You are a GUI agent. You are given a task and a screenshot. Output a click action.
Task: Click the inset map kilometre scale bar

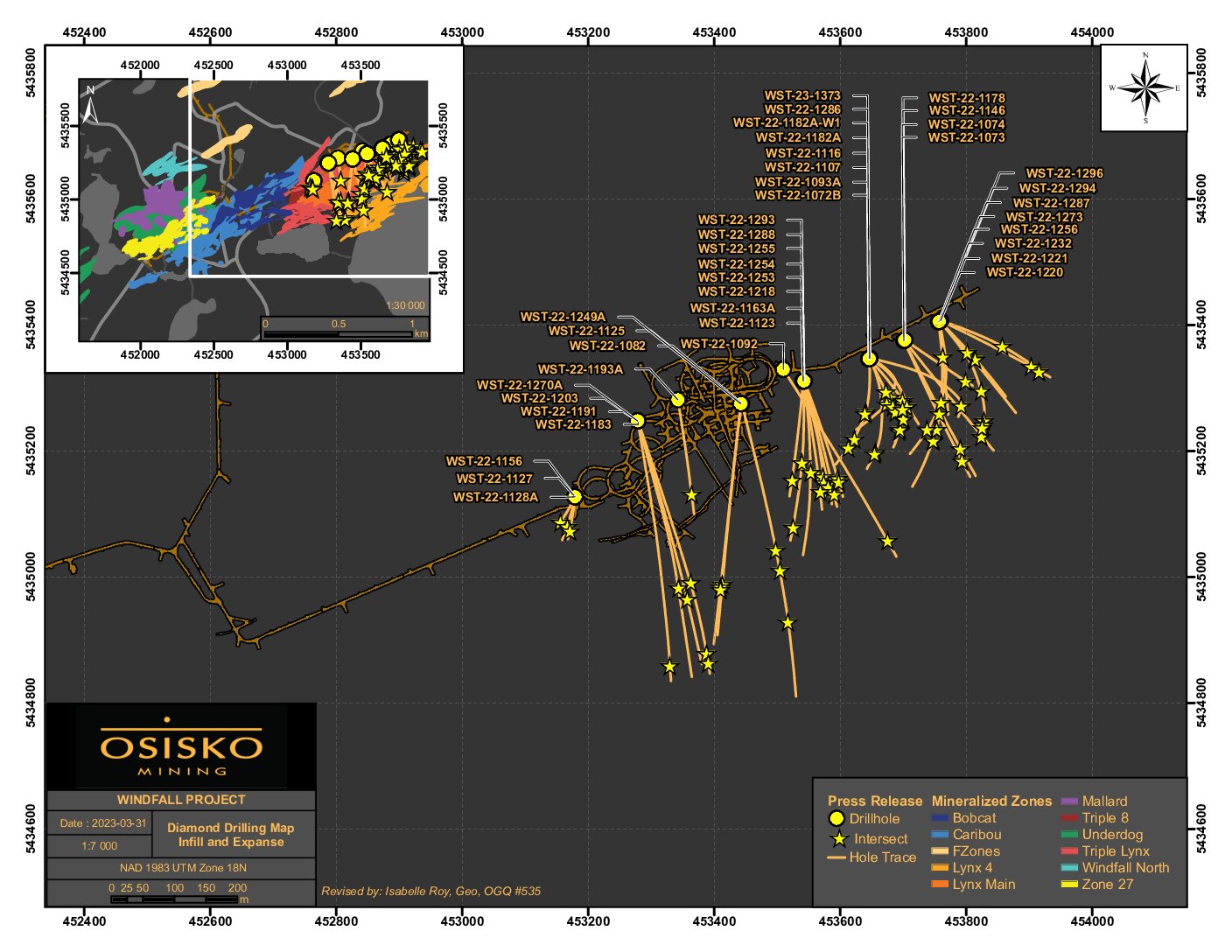coord(339,334)
